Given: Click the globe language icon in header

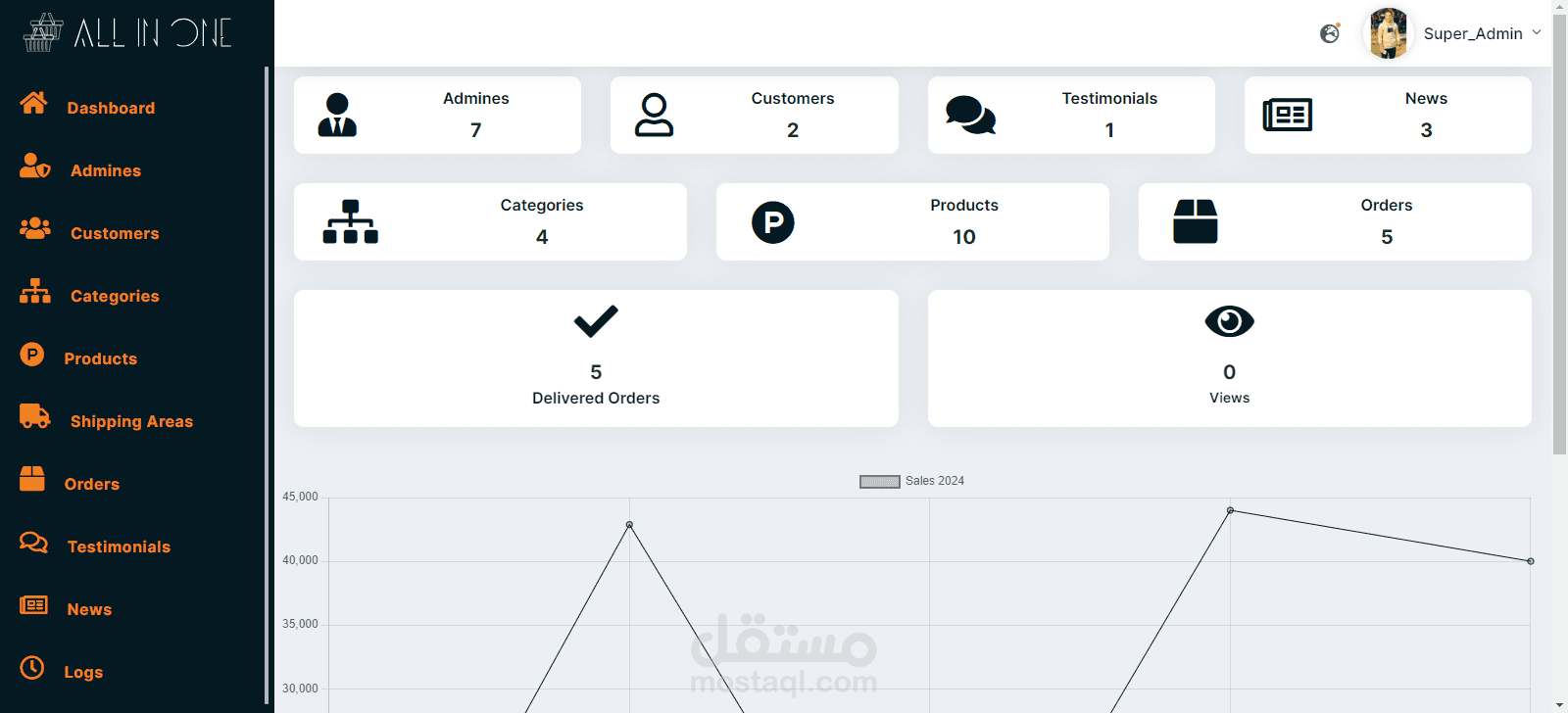Looking at the screenshot, I should point(1330,33).
